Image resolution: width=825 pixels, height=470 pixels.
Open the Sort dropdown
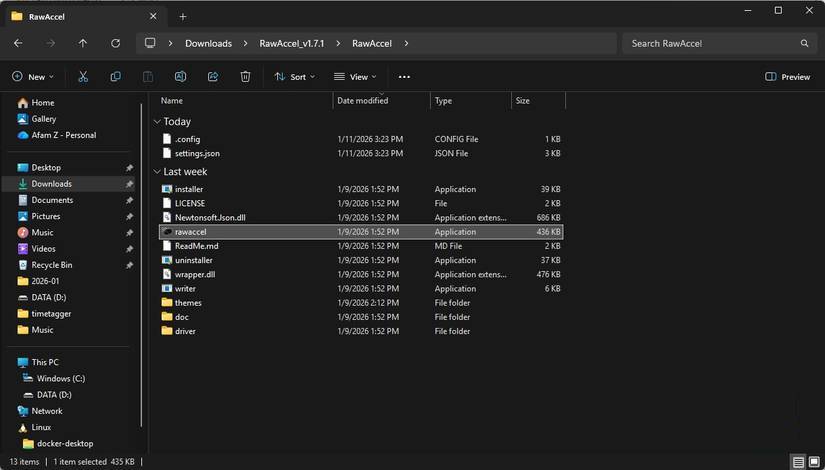(x=295, y=77)
